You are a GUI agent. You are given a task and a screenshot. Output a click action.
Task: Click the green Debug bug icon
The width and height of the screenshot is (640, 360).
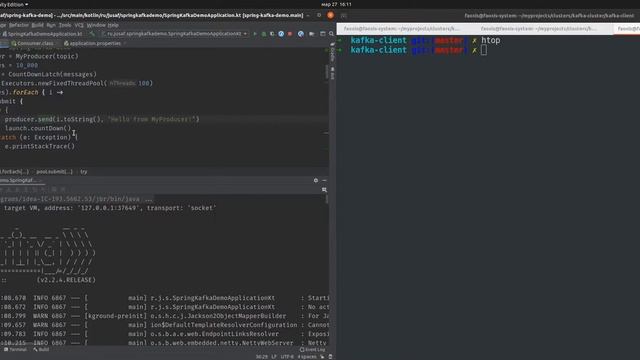[264, 34]
